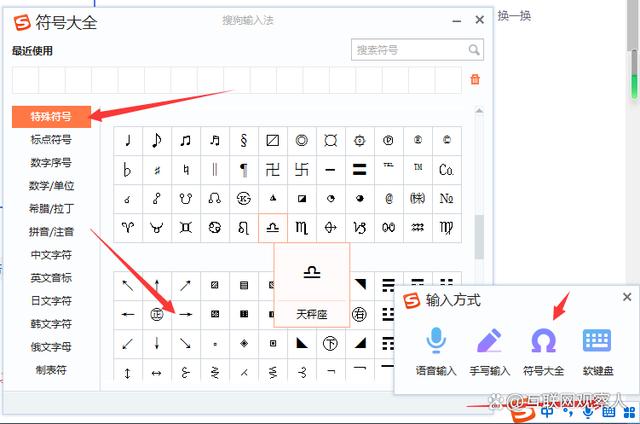Click the symbol list scrollbar thumb
The width and height of the screenshot is (640, 424).
point(479,237)
